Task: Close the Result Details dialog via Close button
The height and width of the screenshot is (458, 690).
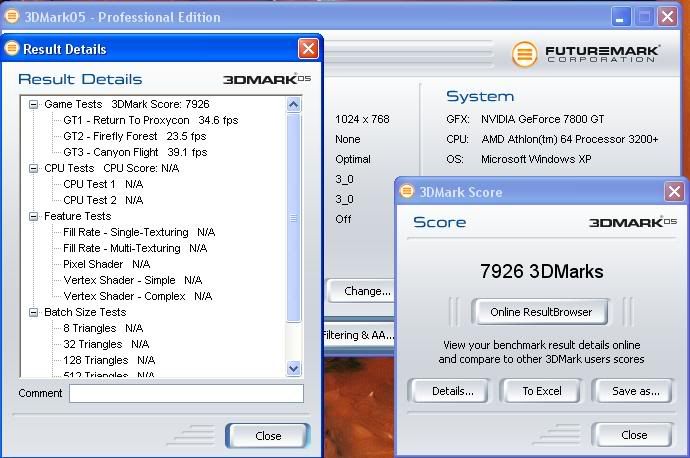Action: pos(268,436)
